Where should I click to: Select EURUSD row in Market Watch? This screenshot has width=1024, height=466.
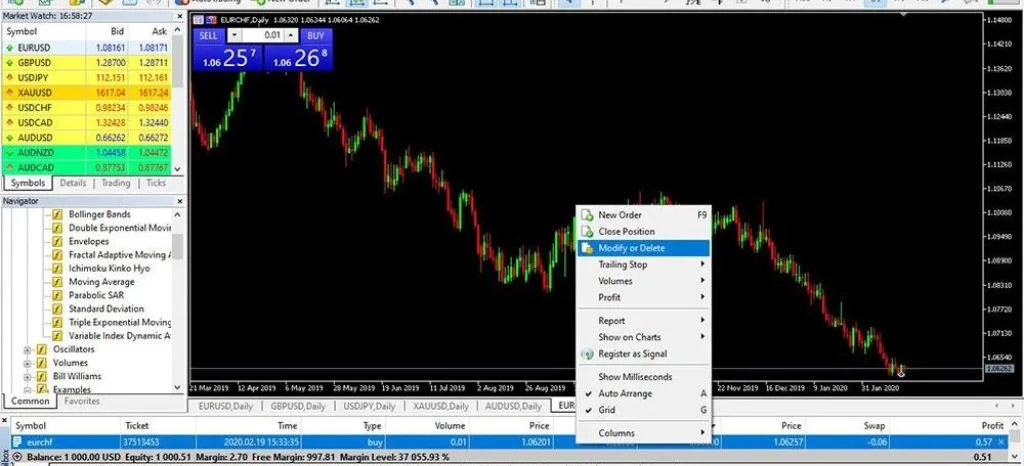[87, 48]
